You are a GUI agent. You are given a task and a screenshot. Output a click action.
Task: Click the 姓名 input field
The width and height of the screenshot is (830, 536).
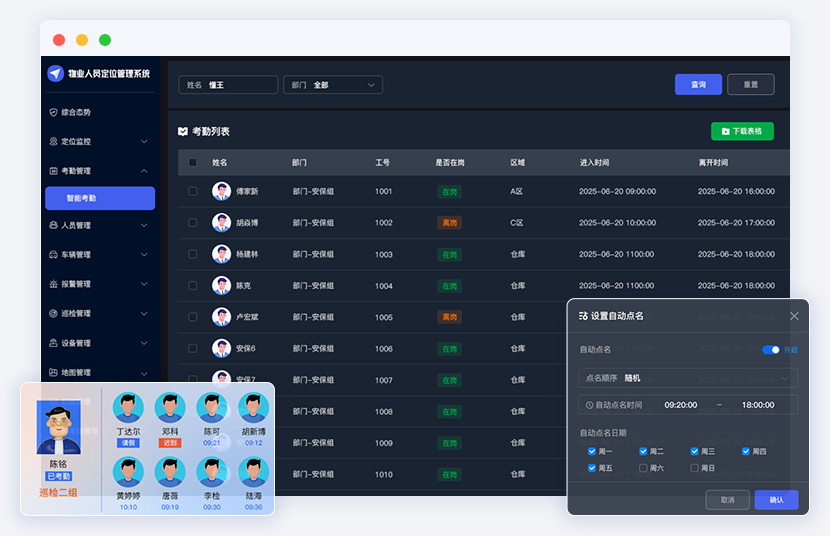tap(240, 85)
